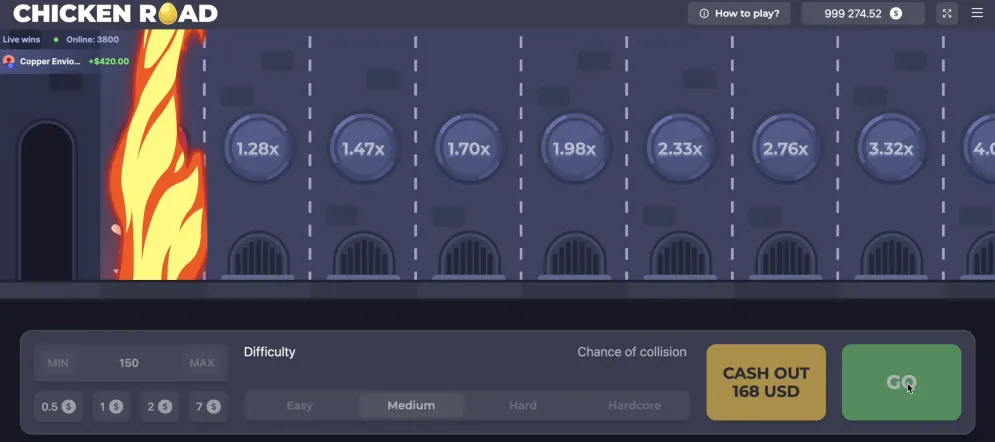This screenshot has width=995, height=442.
Task: Open the hamburger menu icon
Action: pyautogui.click(x=977, y=13)
